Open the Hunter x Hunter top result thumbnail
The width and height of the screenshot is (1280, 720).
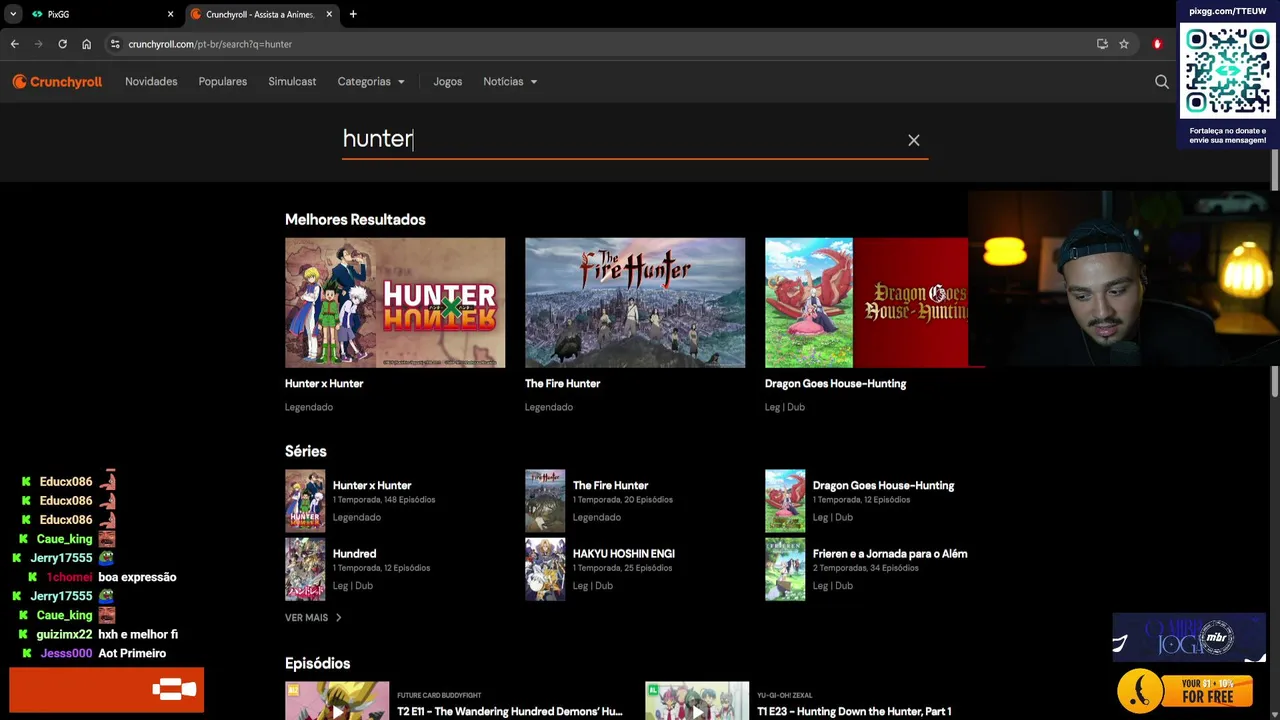(x=395, y=303)
